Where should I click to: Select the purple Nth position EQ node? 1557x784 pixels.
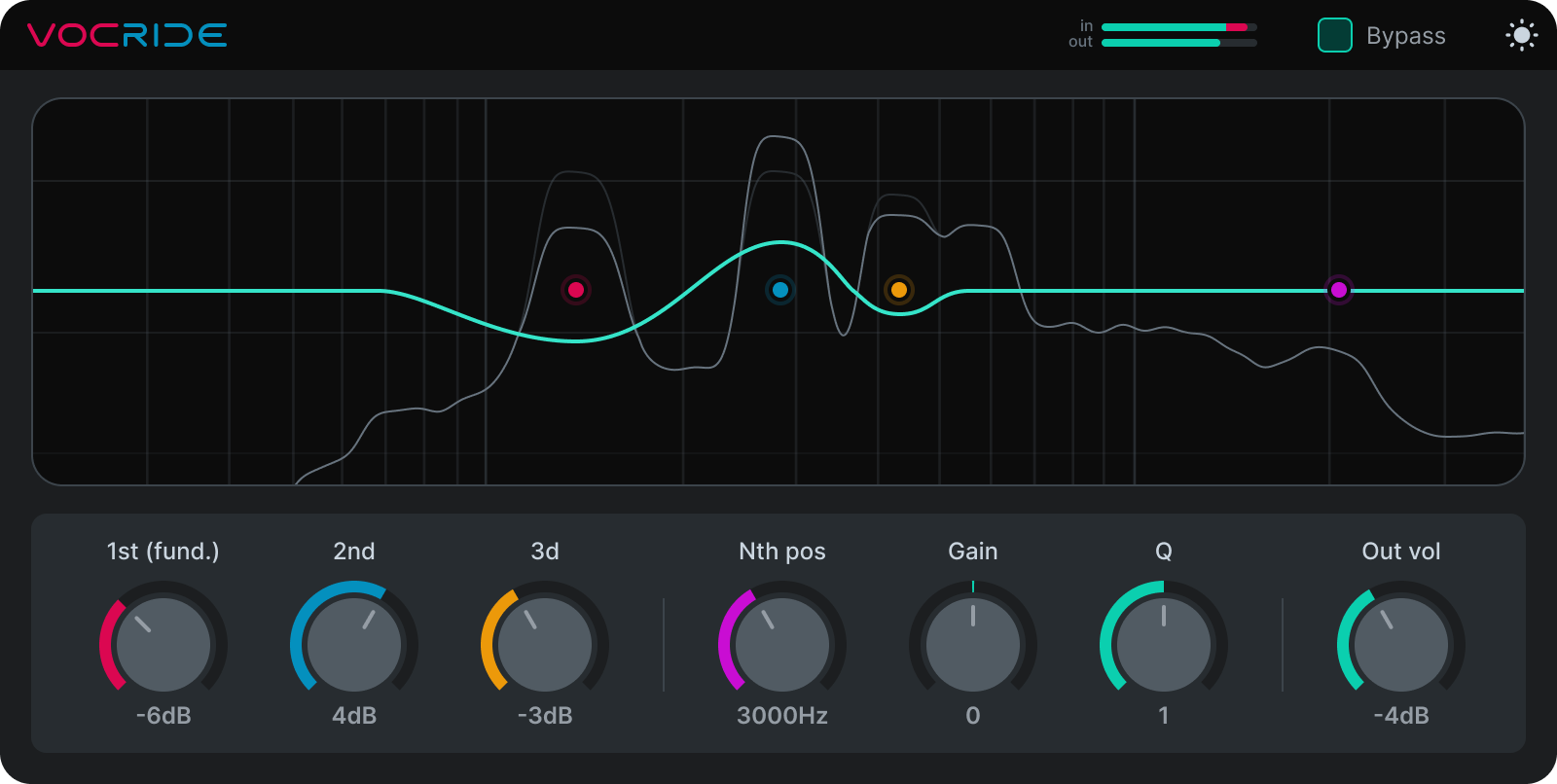pyautogui.click(x=1339, y=290)
